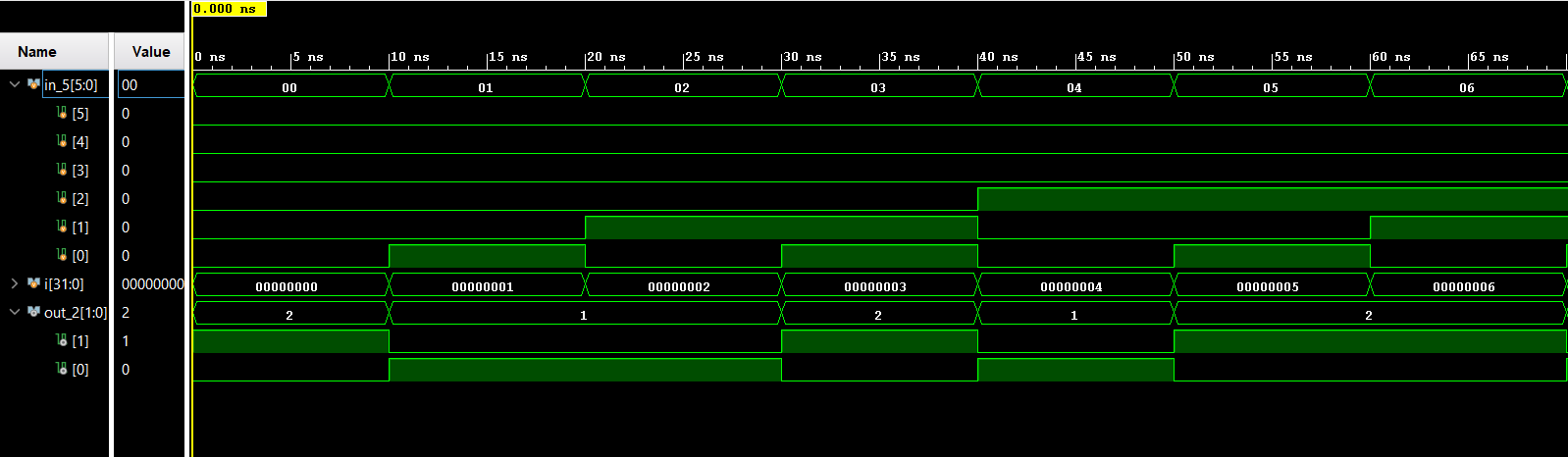This screenshot has height=457, width=1568.
Task: Click the i[31:0] bus signal icon
Action: tap(33, 283)
